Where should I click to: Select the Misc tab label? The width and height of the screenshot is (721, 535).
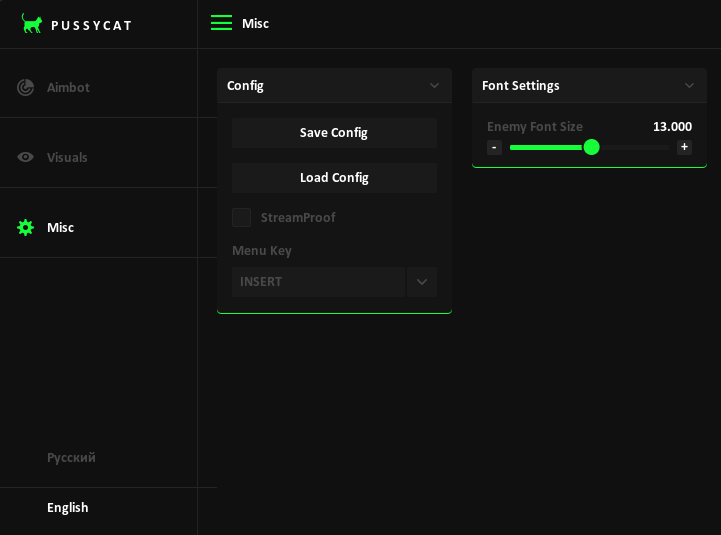[x=60, y=228]
